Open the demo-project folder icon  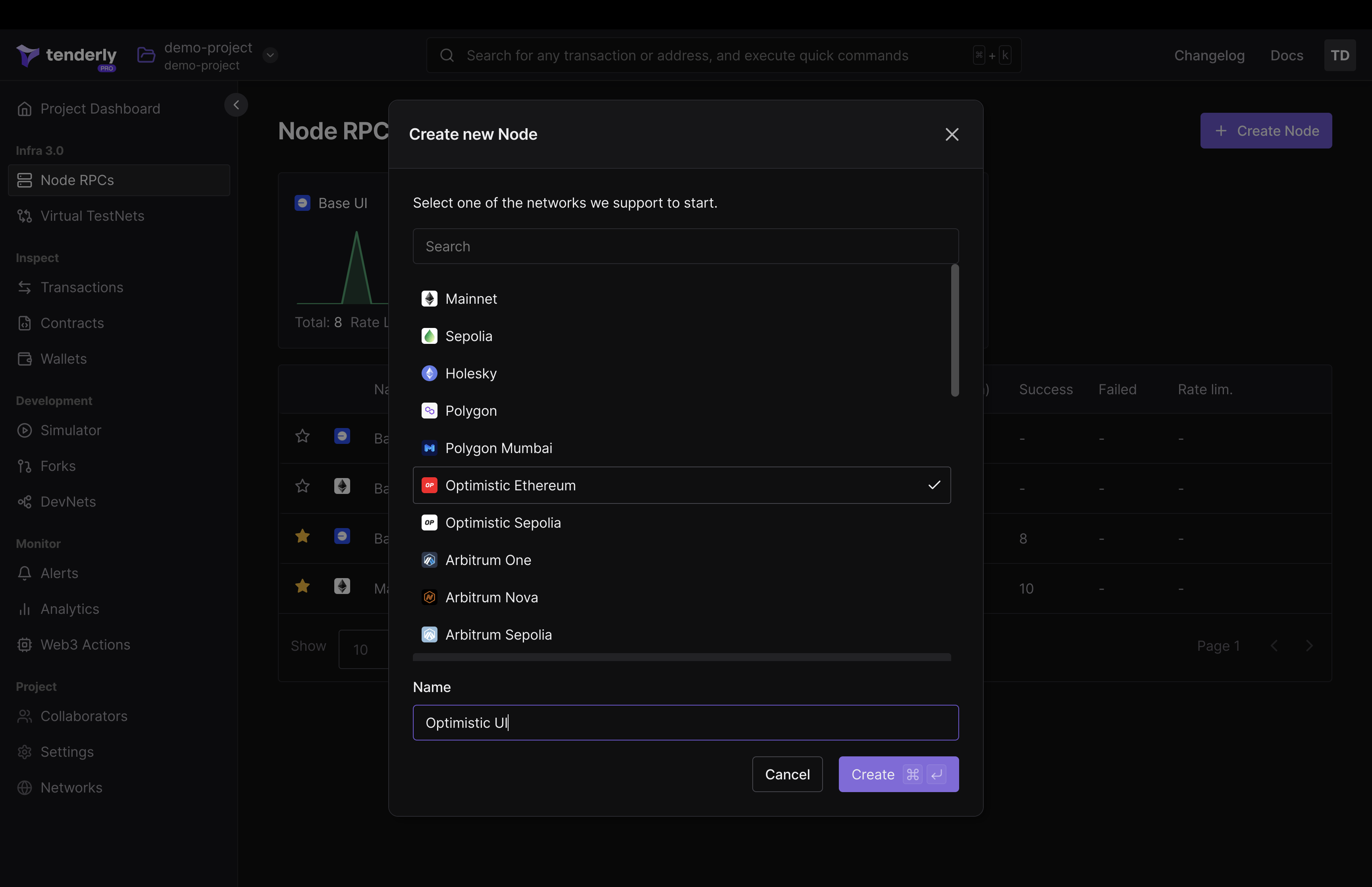(146, 55)
